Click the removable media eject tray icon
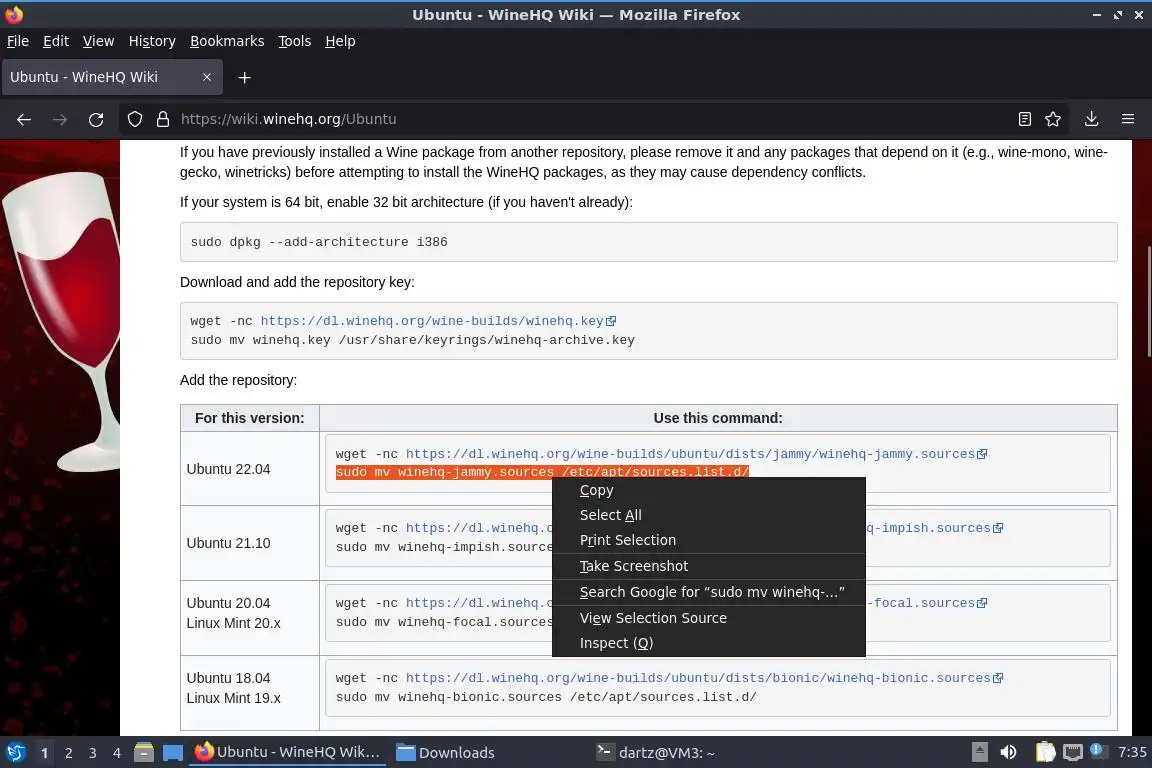This screenshot has width=1152, height=768. [979, 752]
